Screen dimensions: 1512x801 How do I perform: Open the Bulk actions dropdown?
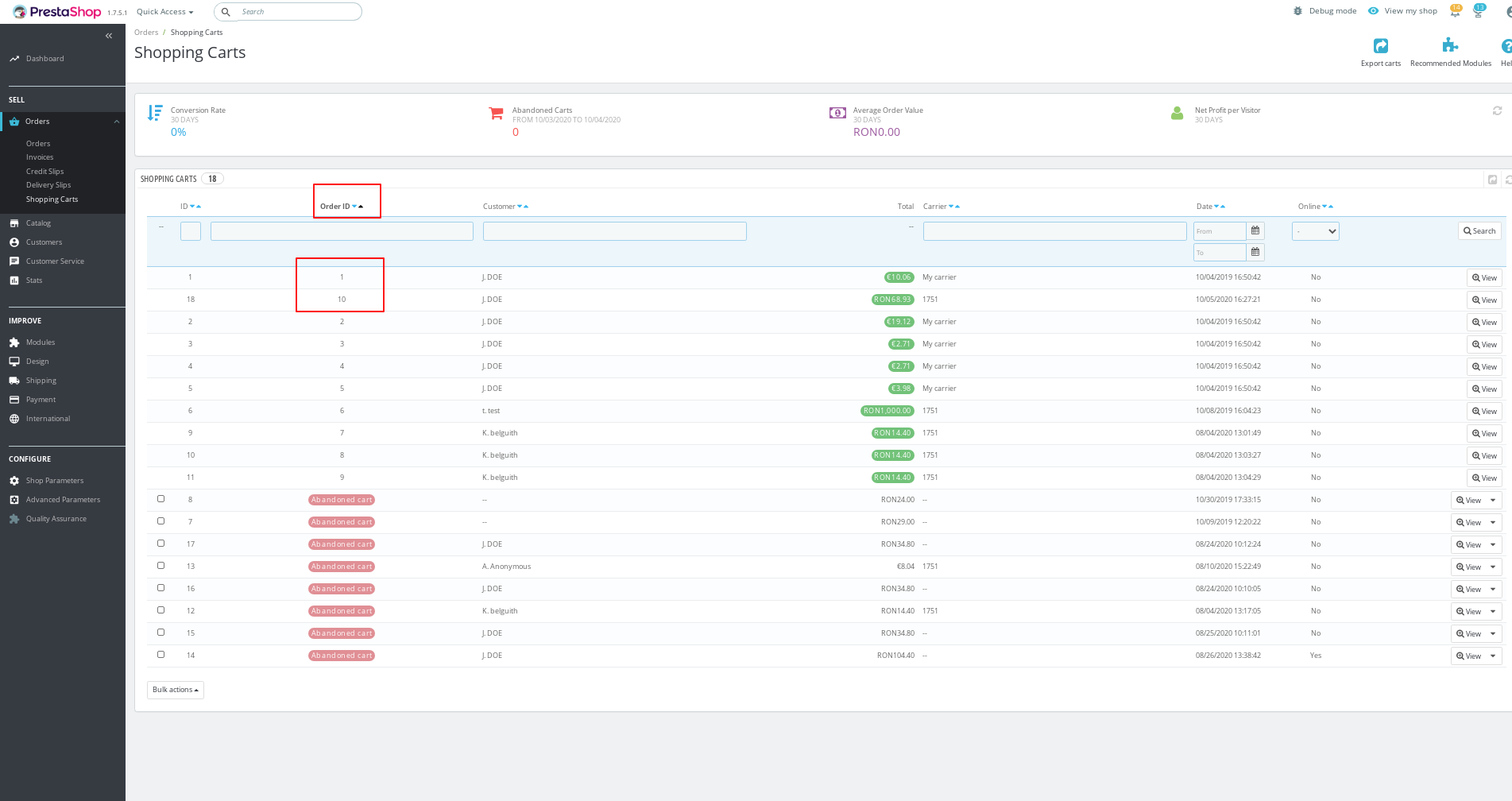(176, 690)
